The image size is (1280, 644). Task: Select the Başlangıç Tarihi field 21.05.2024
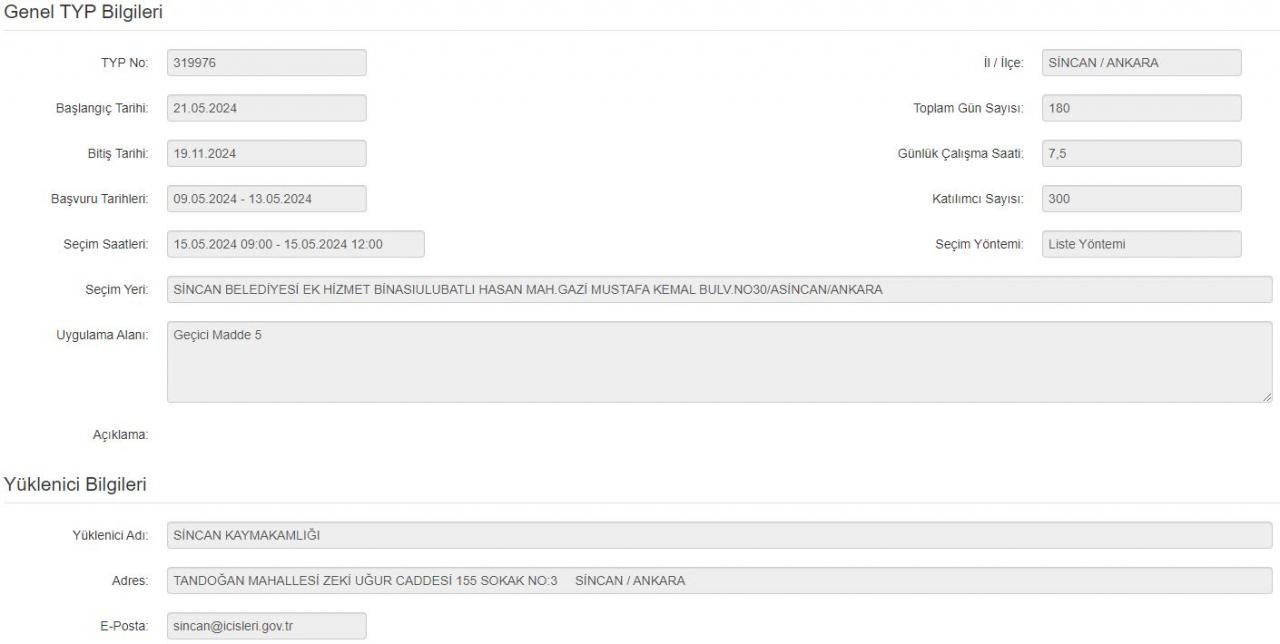coord(266,108)
